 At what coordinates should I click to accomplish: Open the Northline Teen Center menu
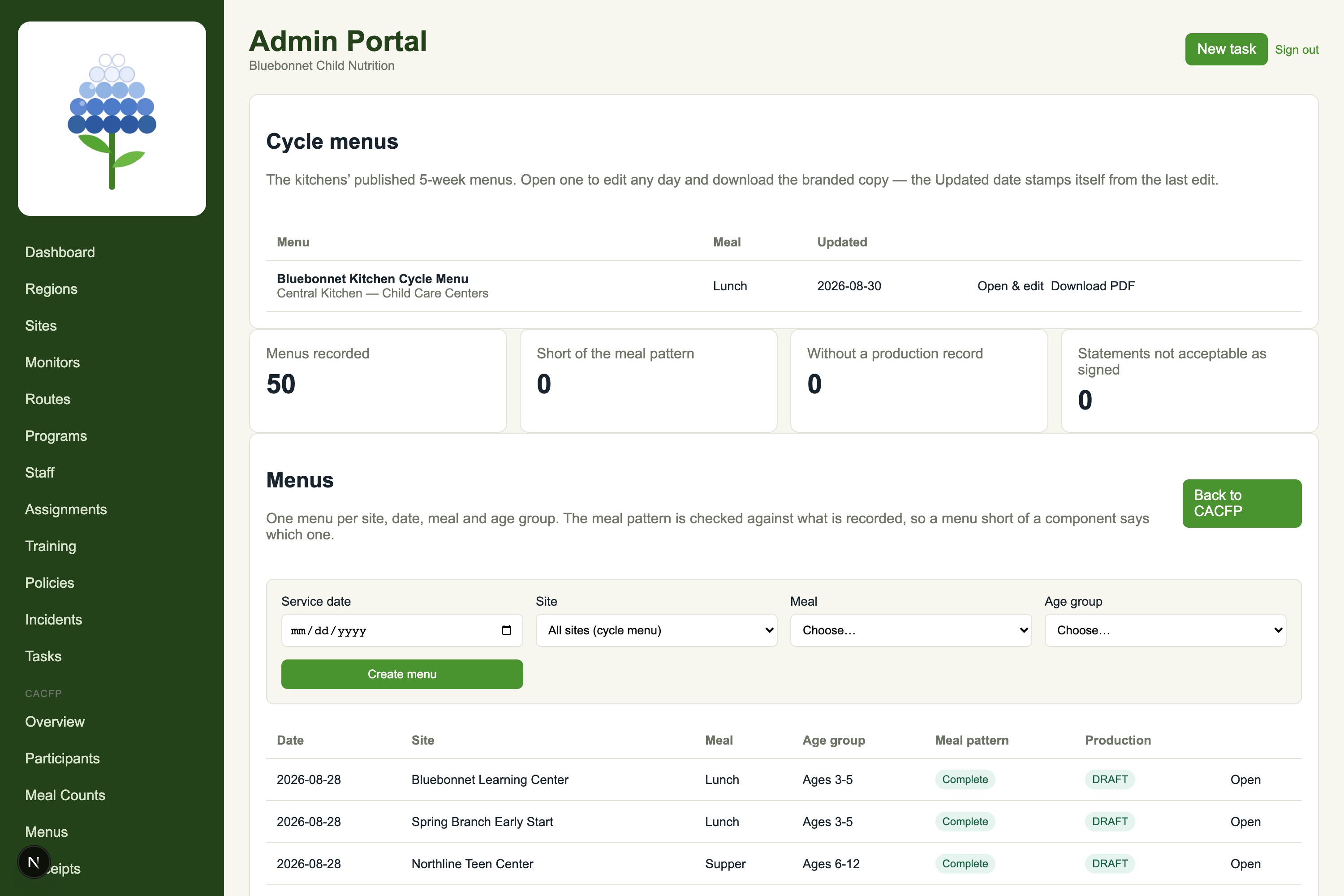(x=1245, y=863)
